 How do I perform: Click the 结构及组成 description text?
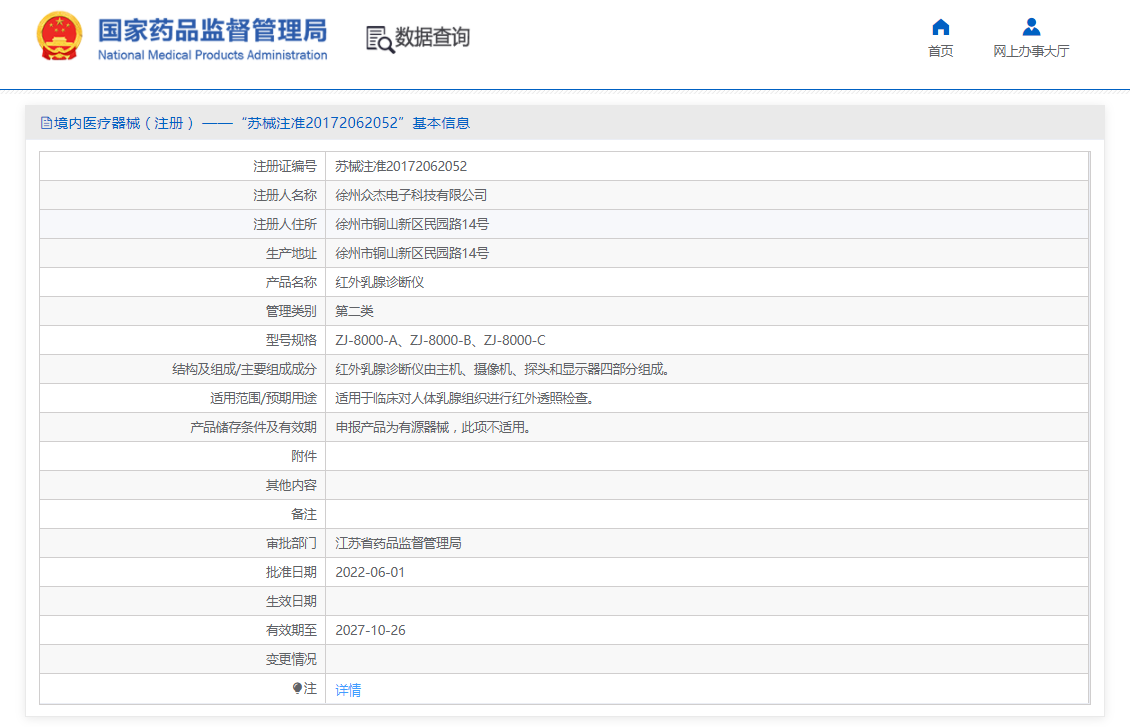click(x=504, y=369)
